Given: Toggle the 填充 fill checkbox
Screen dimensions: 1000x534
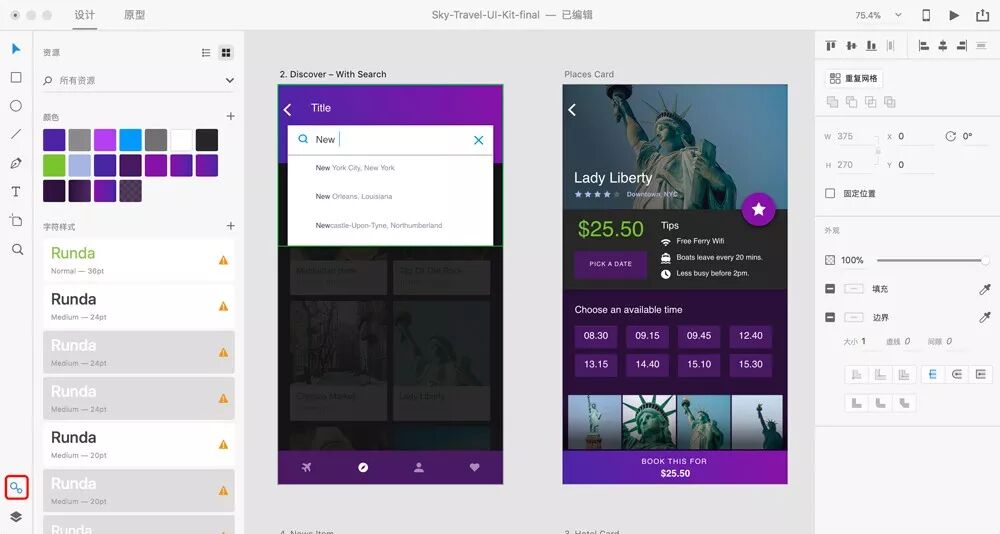Looking at the screenshot, I should (830, 289).
